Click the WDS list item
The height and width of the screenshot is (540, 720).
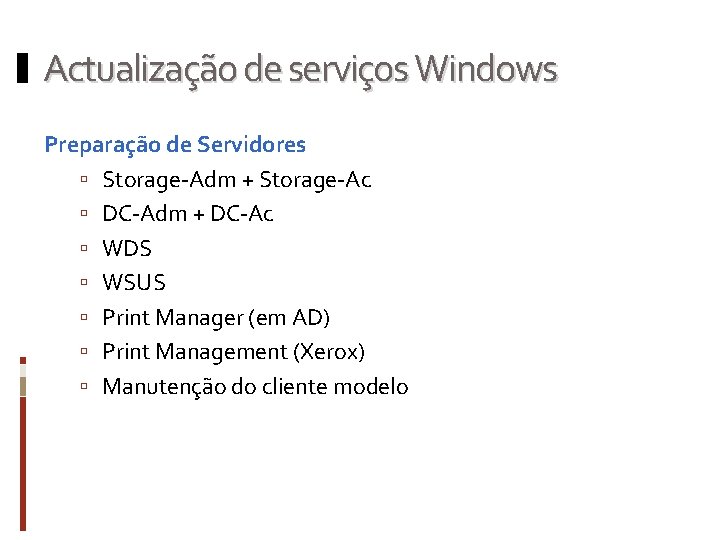coord(127,248)
